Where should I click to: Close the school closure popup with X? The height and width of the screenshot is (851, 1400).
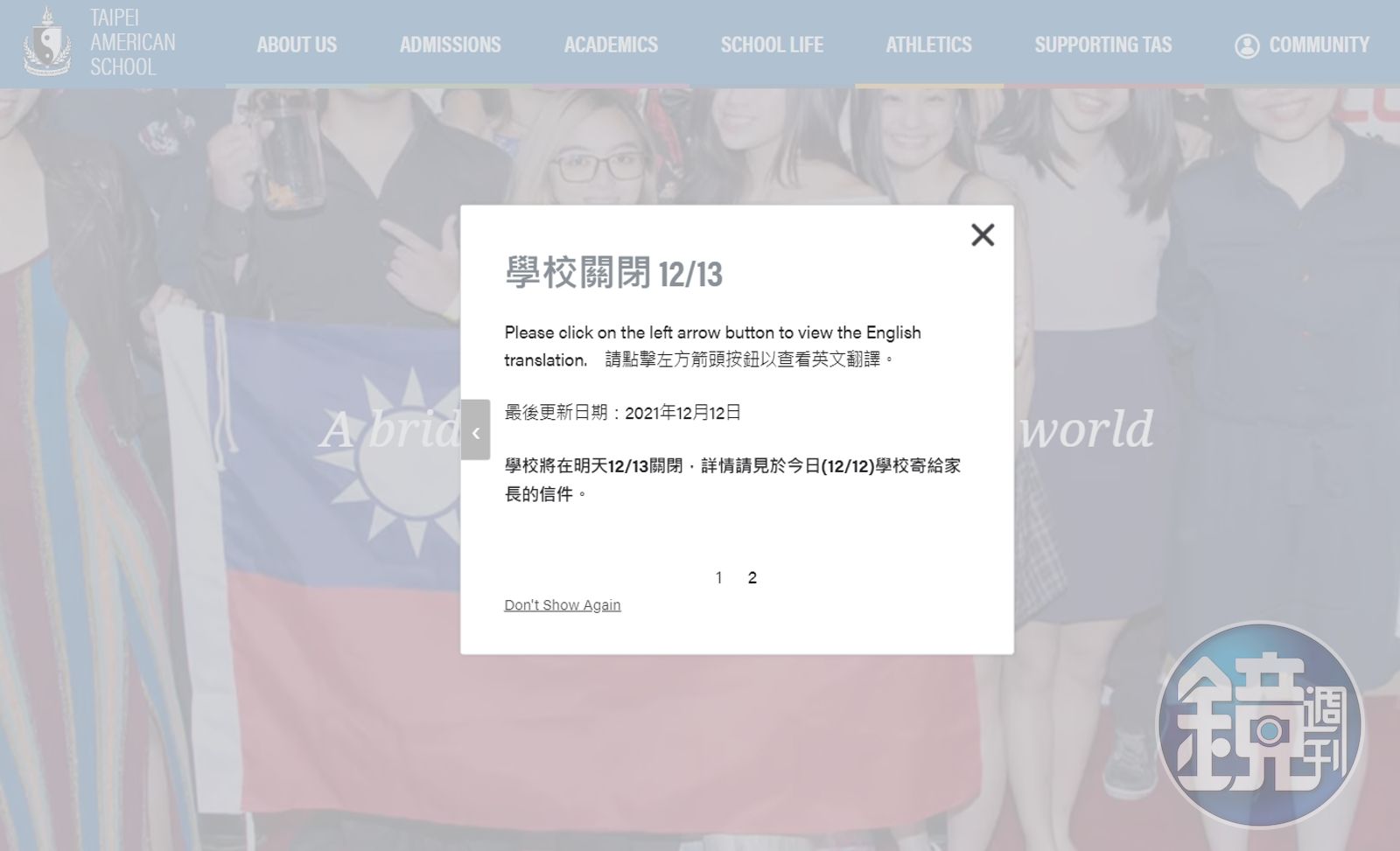tap(983, 234)
